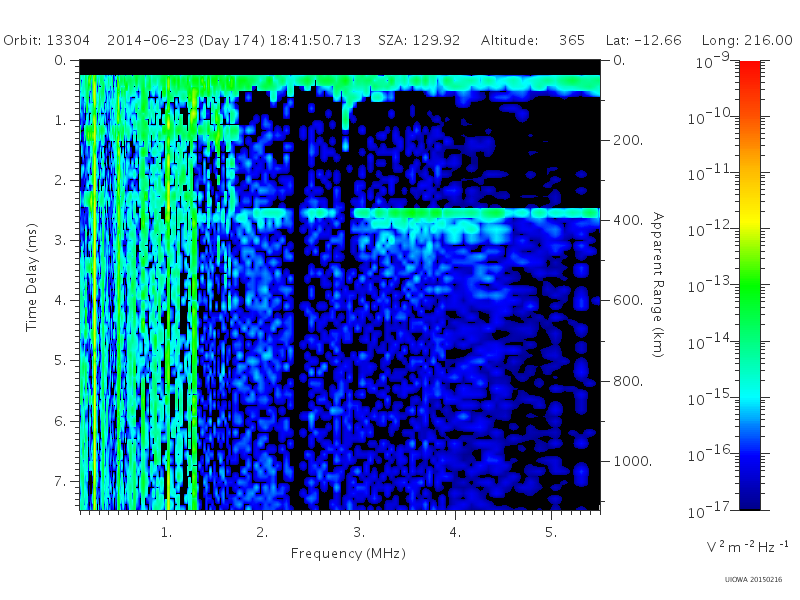Viewport: 800px width, 600px height.
Task: Click the 5. tick label on frequency axis
Action: coord(551,532)
